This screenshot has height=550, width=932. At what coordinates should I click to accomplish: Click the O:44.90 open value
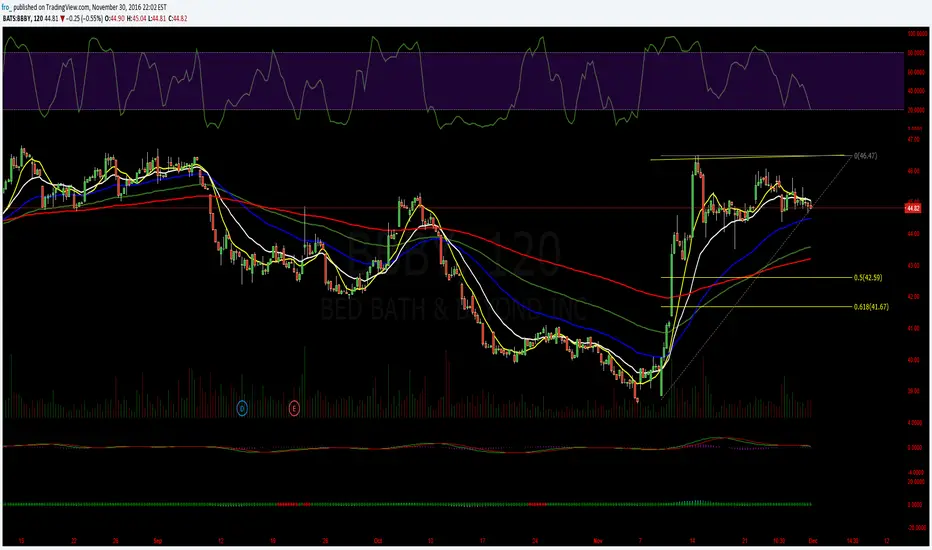115,18
